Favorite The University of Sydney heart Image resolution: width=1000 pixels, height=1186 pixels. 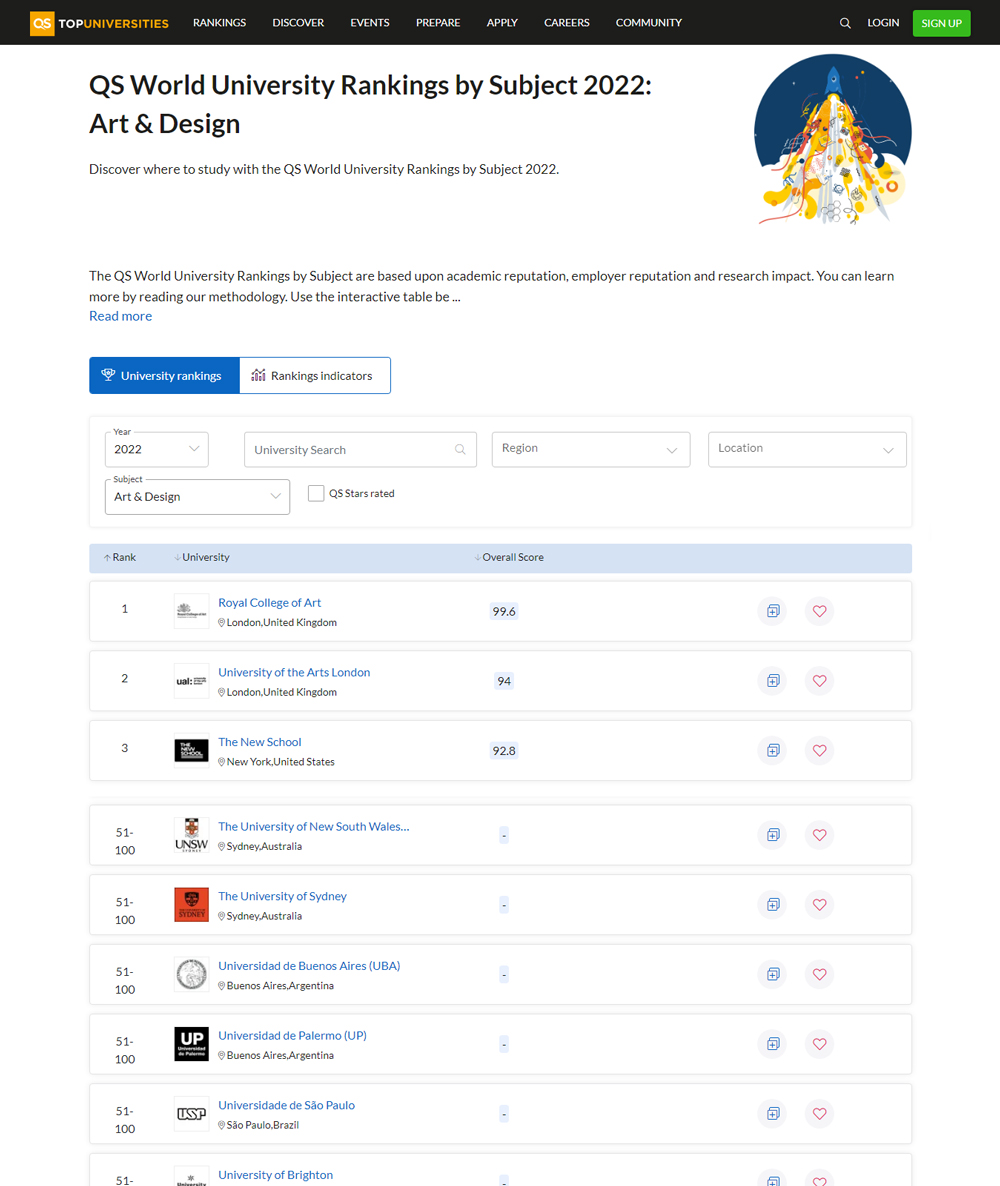(819, 905)
